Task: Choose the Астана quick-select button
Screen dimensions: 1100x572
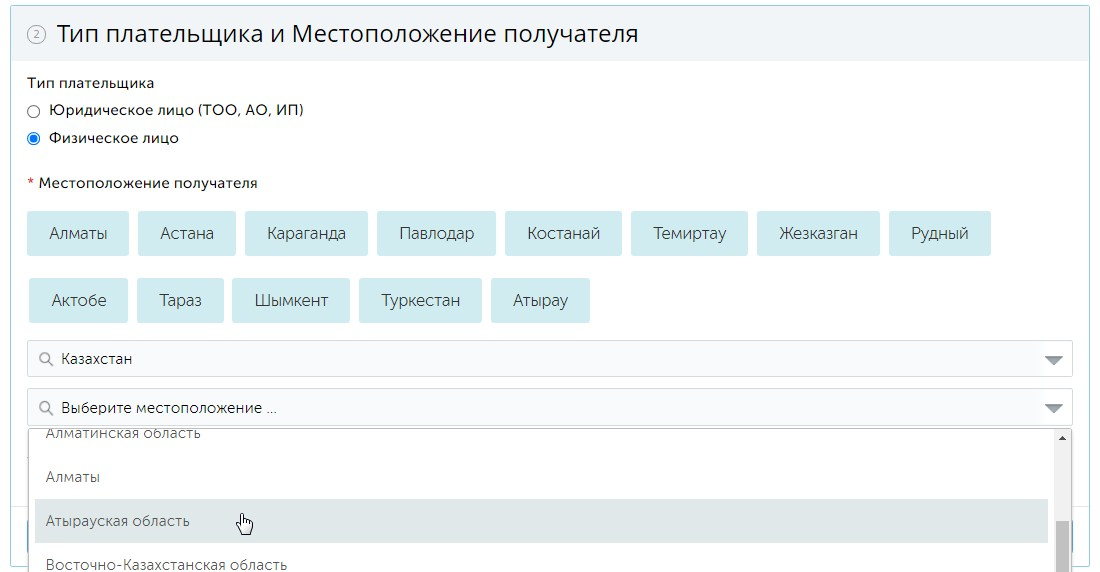Action: 187,234
